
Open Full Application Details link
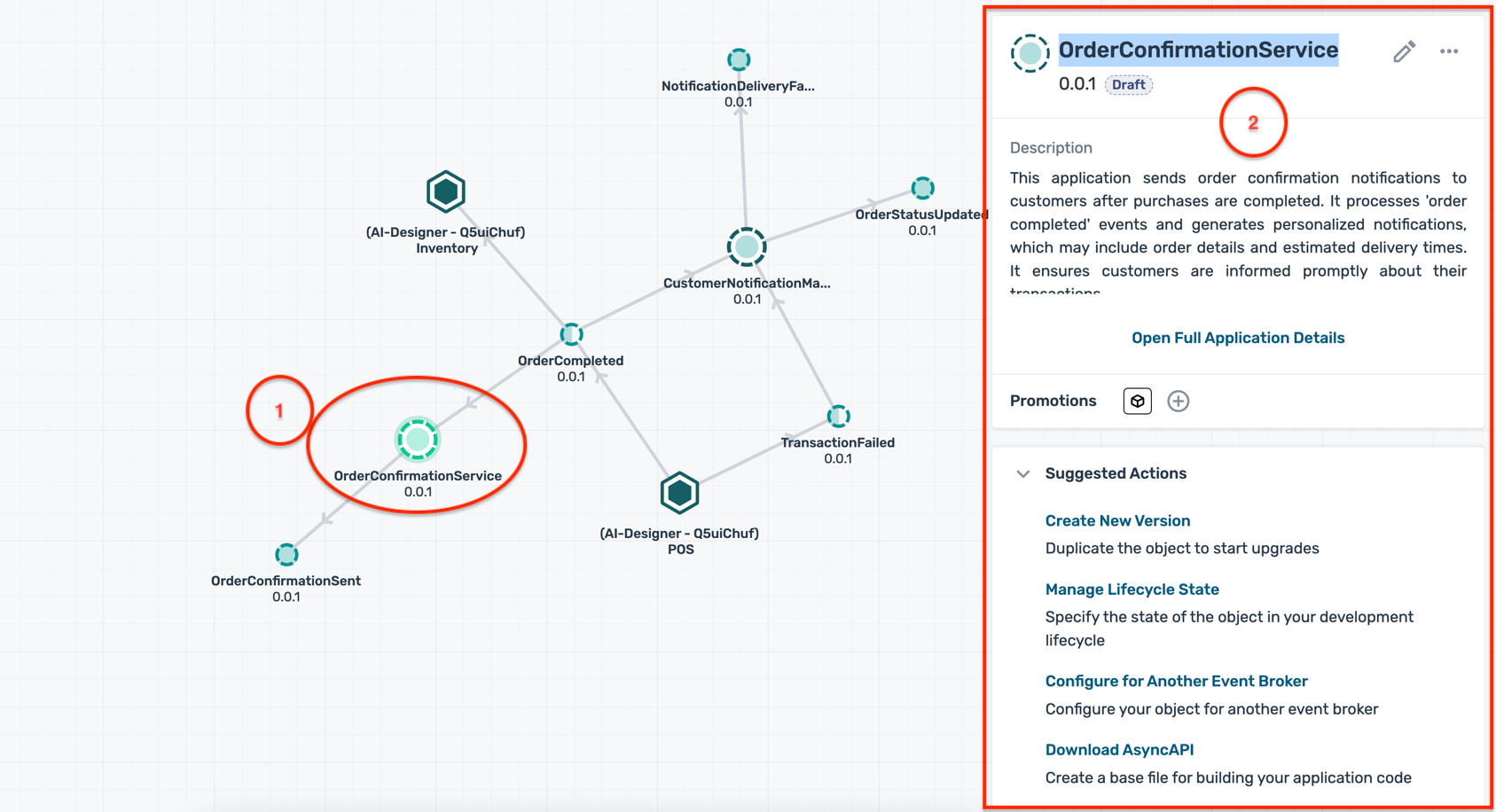[1237, 338]
